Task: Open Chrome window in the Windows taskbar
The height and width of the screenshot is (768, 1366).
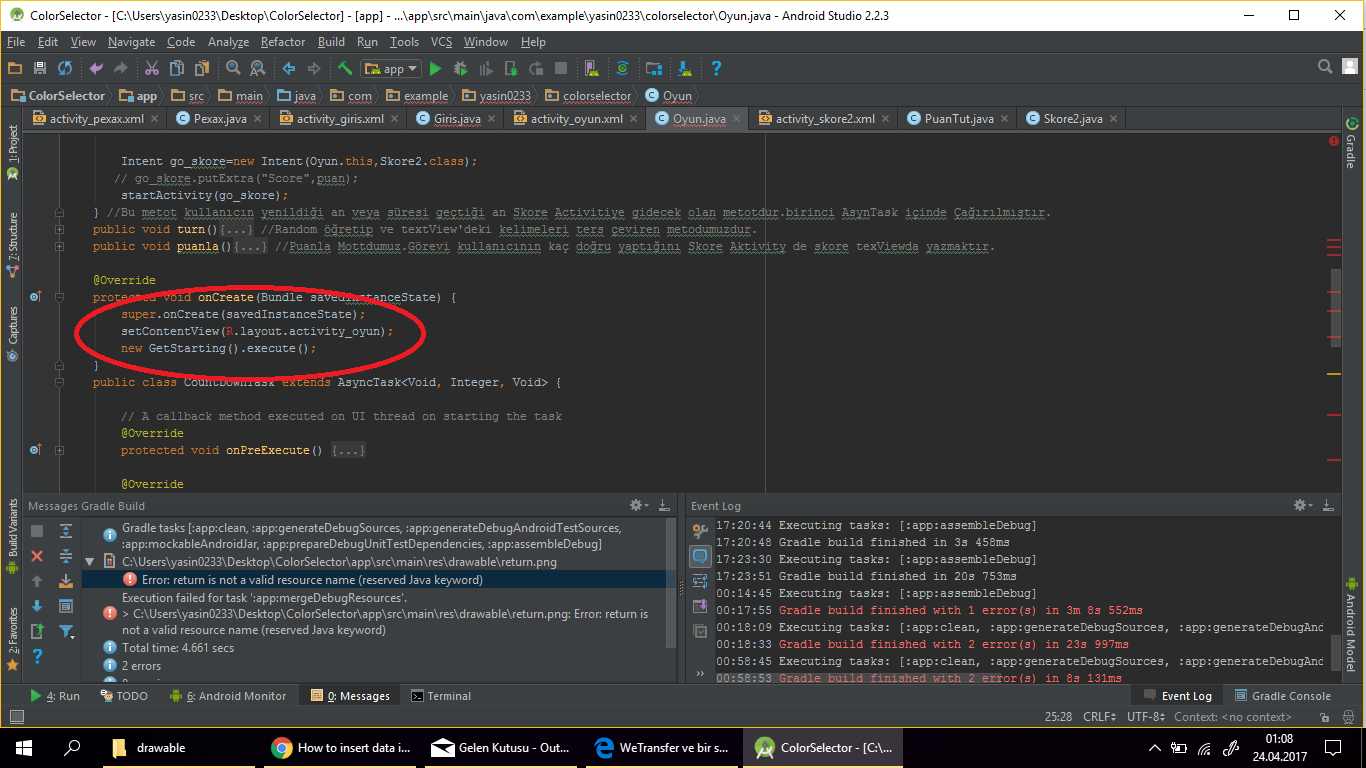Action: click(x=340, y=747)
